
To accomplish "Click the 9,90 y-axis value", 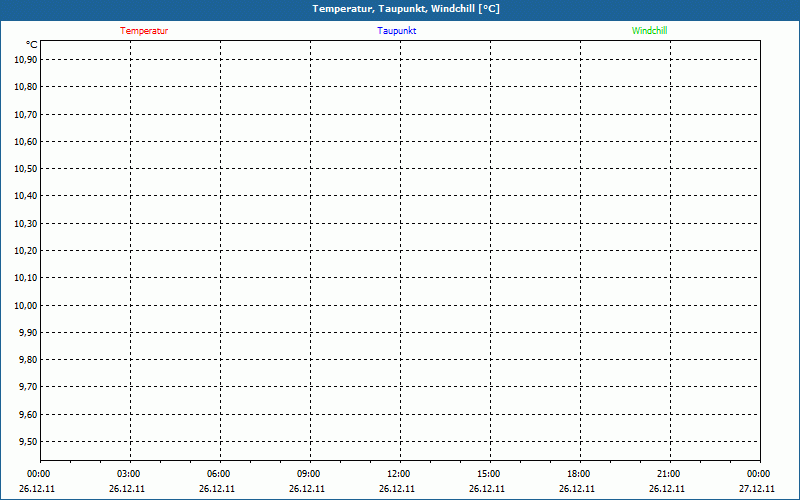I will (x=28, y=333).
